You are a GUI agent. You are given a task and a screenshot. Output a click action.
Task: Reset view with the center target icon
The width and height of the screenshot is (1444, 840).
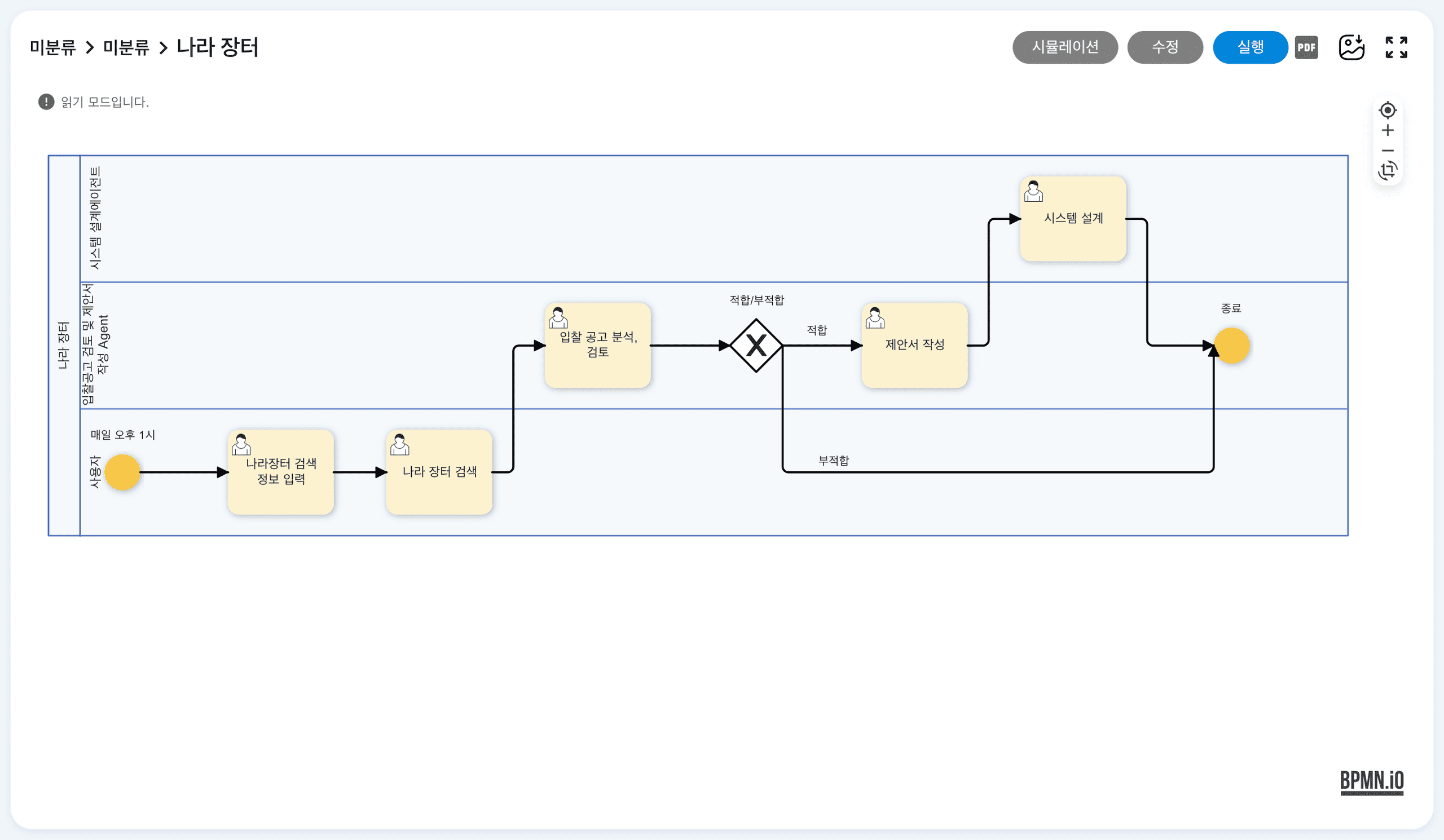(x=1387, y=110)
